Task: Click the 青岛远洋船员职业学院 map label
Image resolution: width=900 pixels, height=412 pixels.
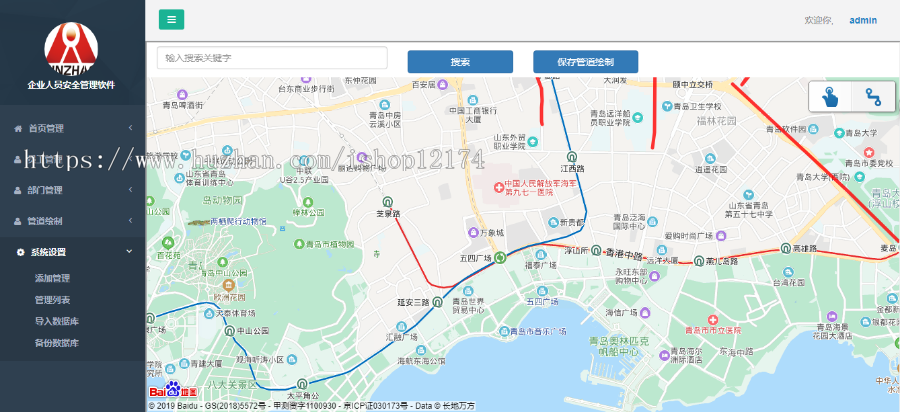Action: pyautogui.click(x=611, y=118)
